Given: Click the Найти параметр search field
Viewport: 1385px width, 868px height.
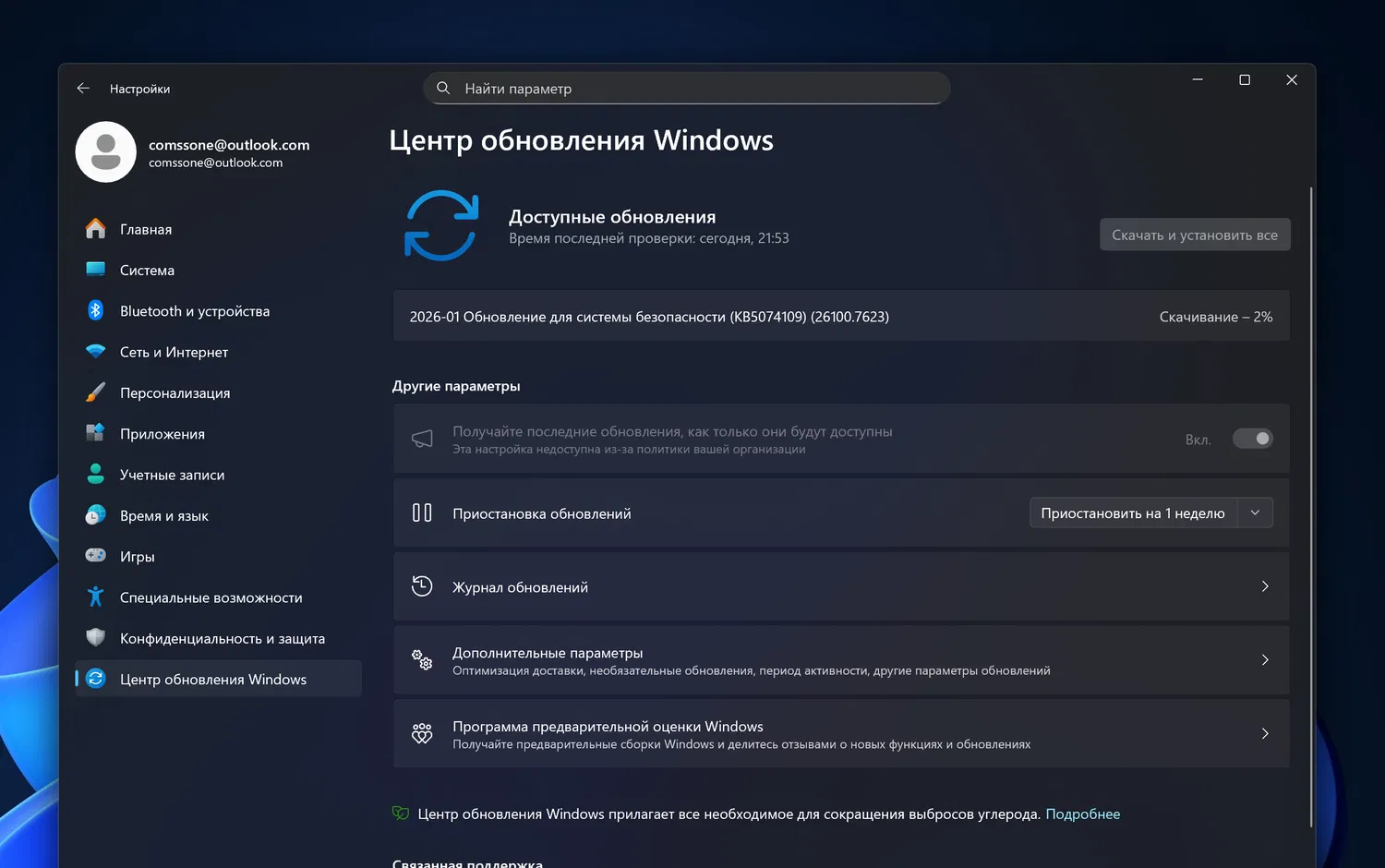Looking at the screenshot, I should 687,88.
